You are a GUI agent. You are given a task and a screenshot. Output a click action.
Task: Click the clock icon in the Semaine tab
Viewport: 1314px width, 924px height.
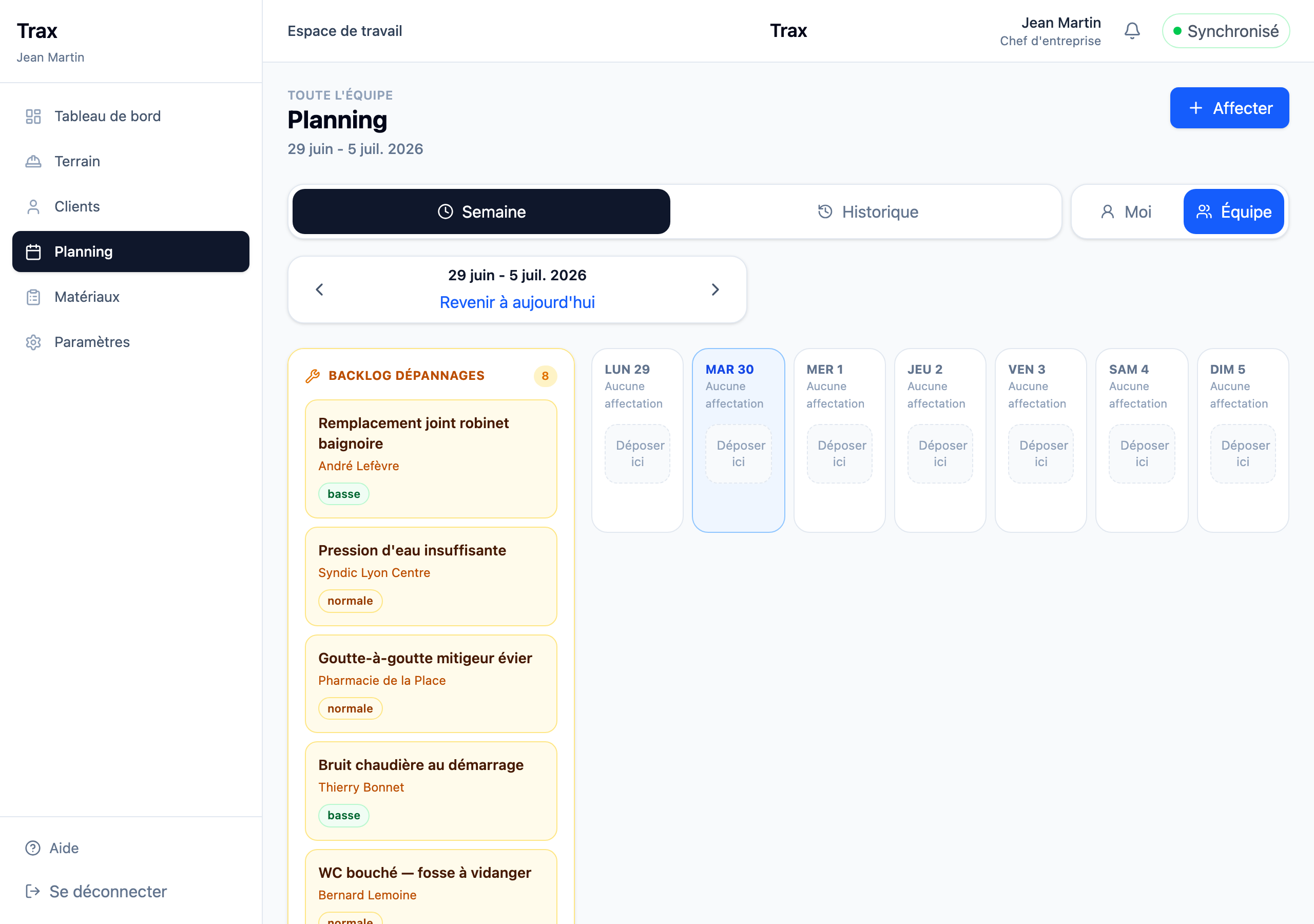pos(445,212)
